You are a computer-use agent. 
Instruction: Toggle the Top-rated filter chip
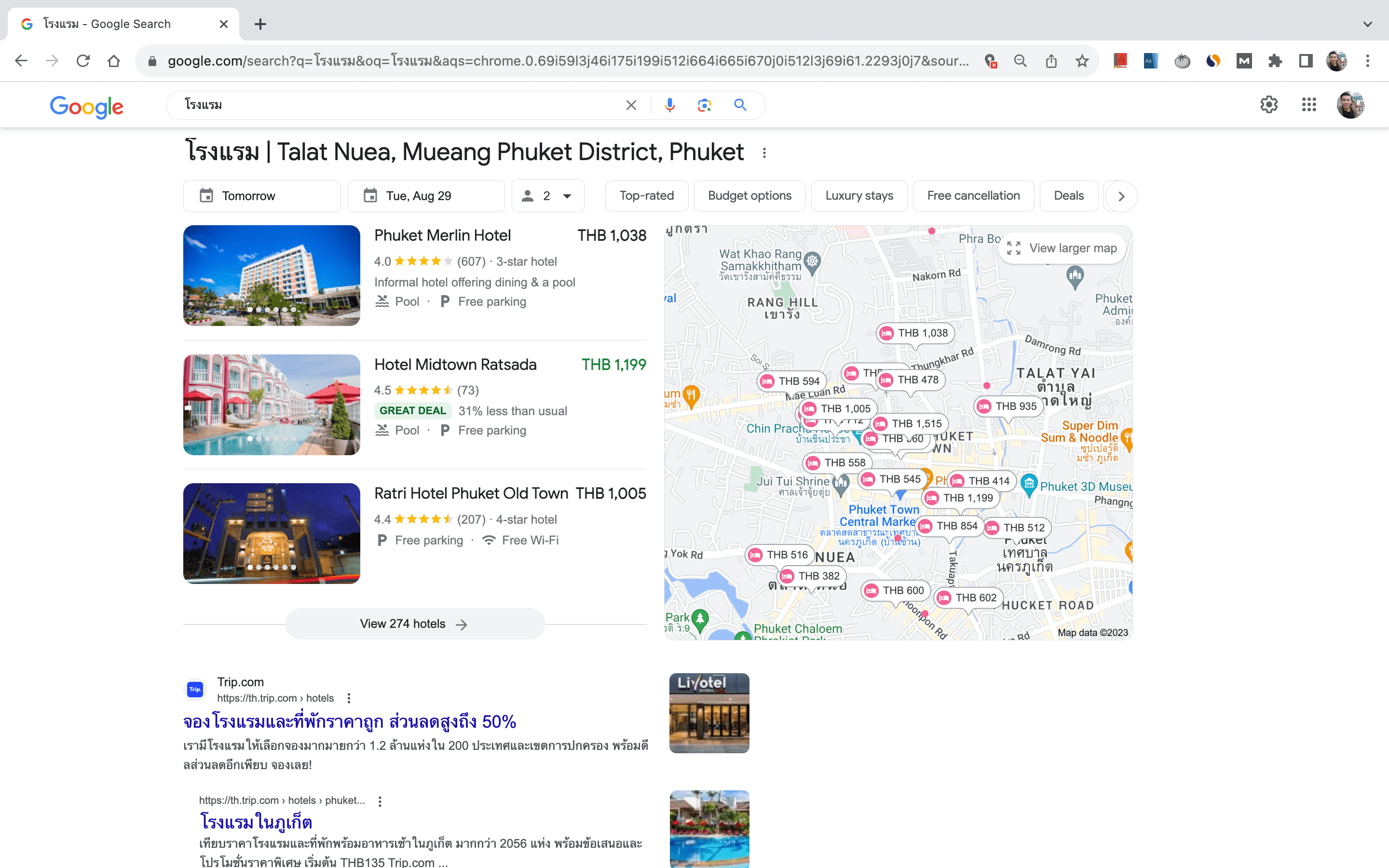click(647, 196)
